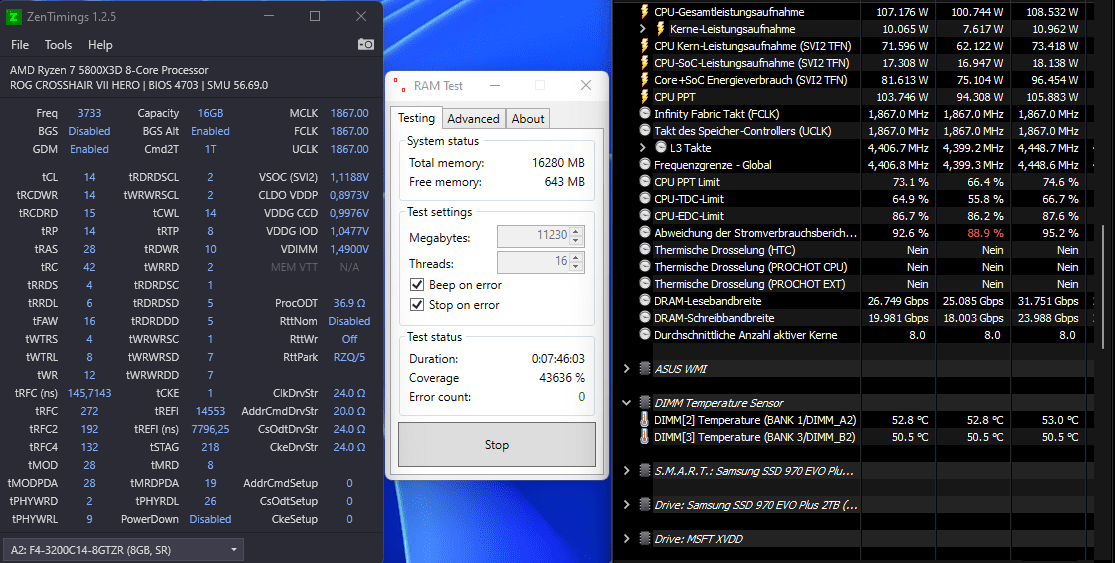1115x563 pixels.
Task: Expand the S.M.A.R.T.: Samsung SSD 970 EVO group
Action: 626,471
